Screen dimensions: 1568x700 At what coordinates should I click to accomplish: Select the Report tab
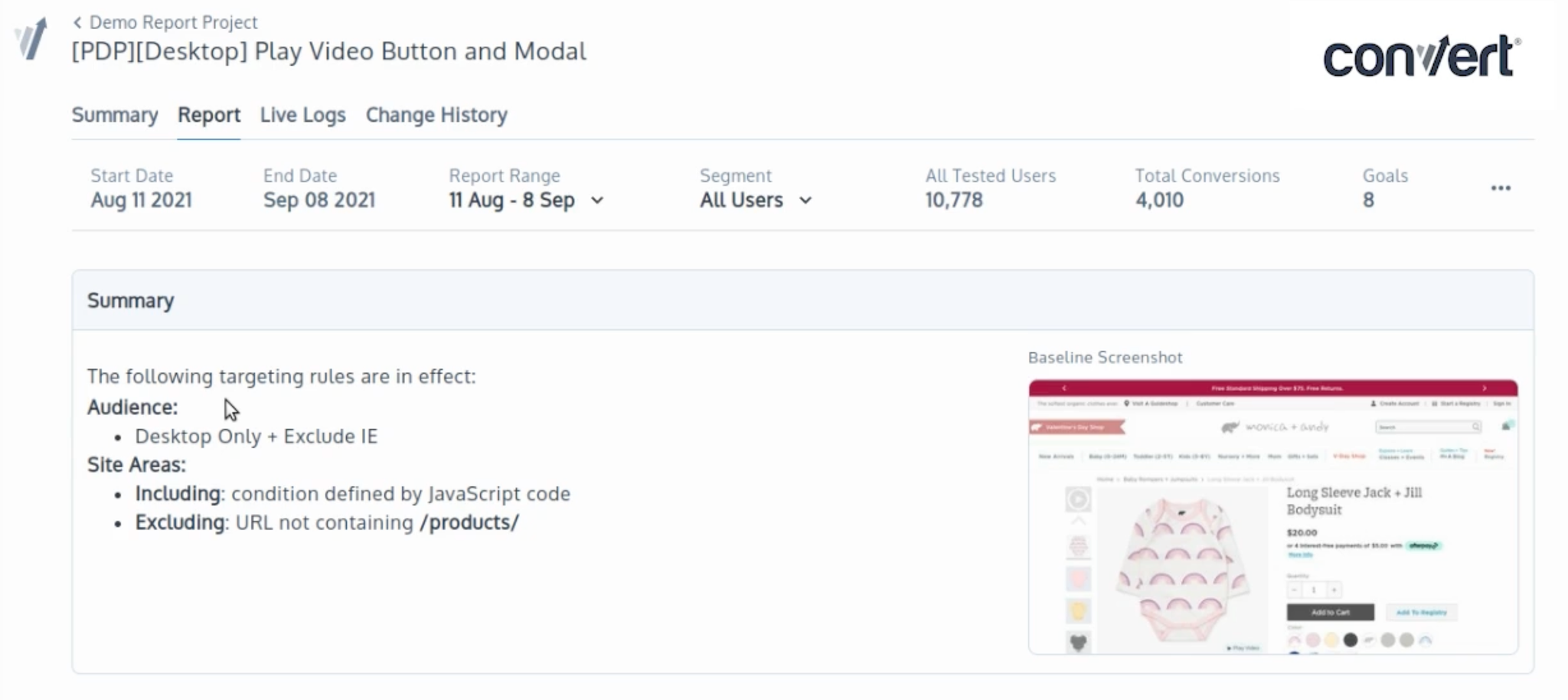coord(209,115)
